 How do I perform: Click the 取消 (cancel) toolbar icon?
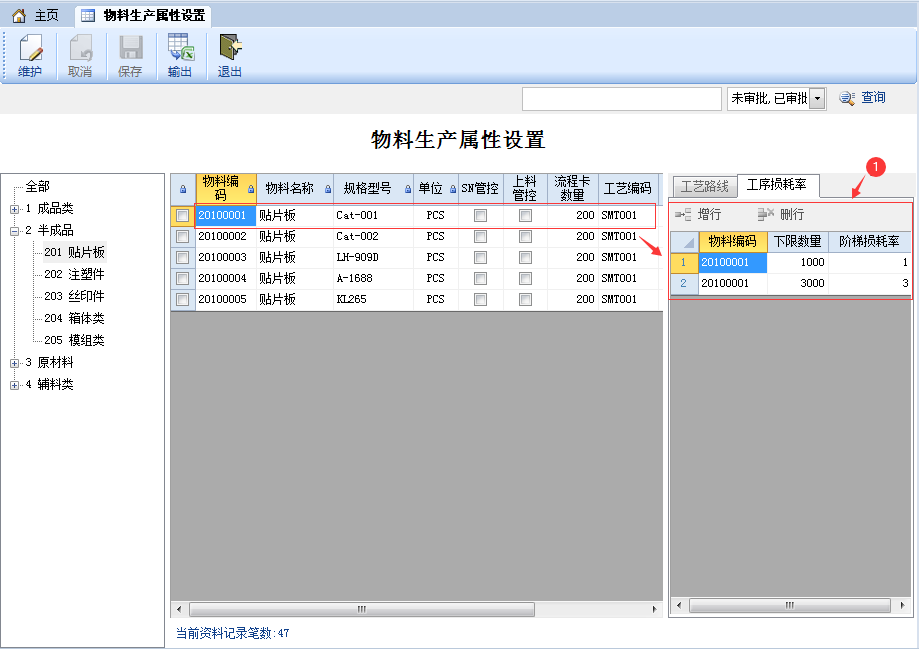pos(80,48)
